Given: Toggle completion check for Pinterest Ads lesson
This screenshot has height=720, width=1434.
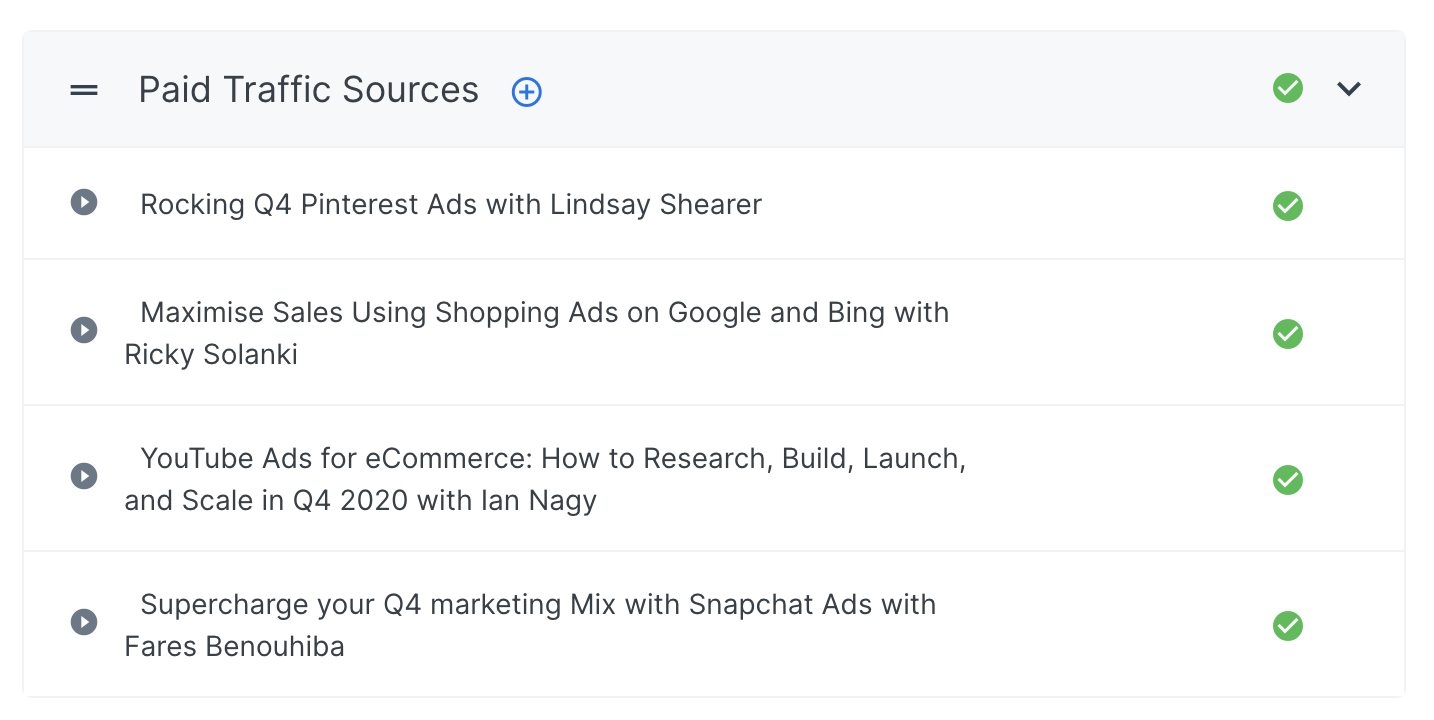Looking at the screenshot, I should (x=1288, y=206).
